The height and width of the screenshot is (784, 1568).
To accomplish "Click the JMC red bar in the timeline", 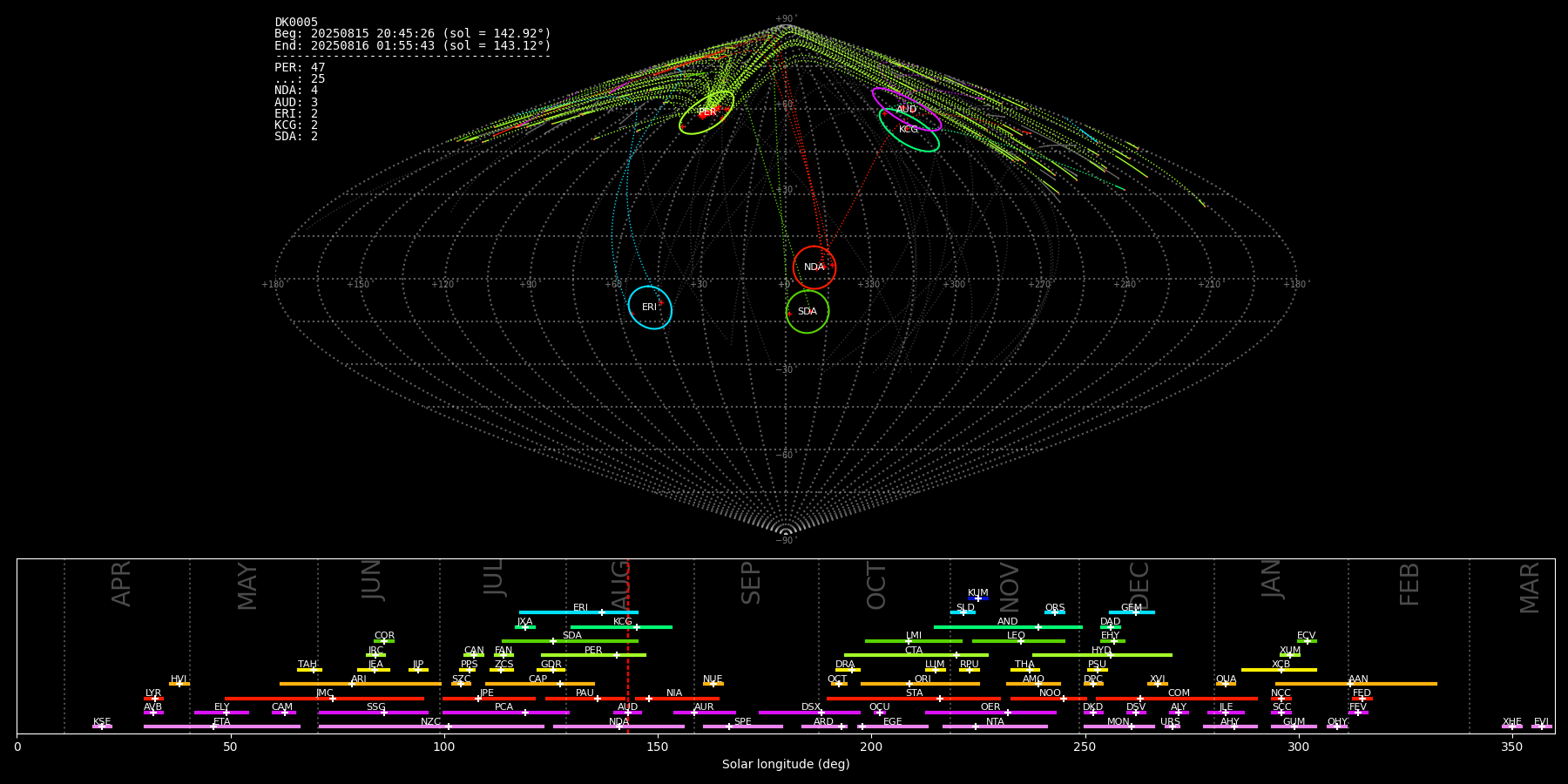I will 325,698.
